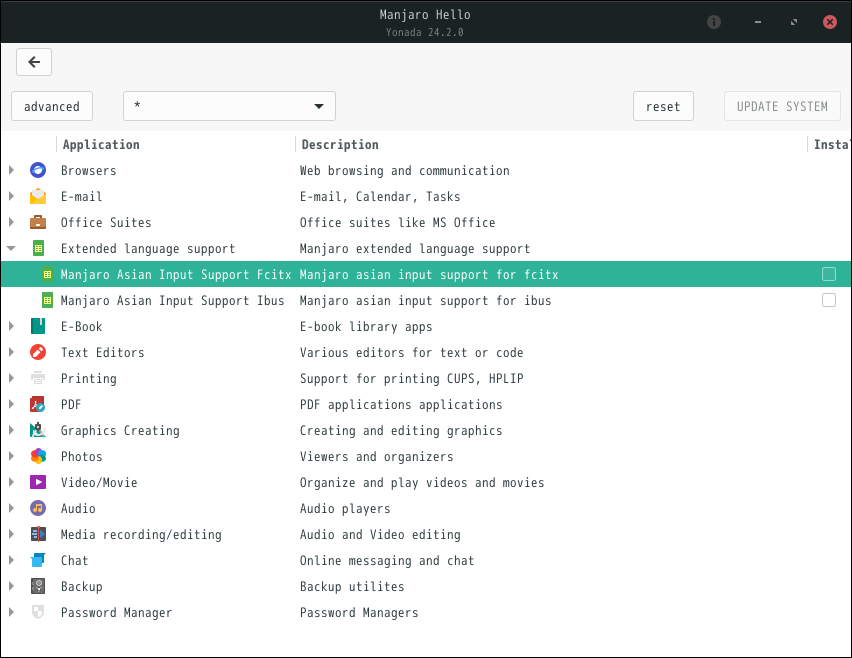The height and width of the screenshot is (658, 852).
Task: Expand the Video/Movie category
Action: coord(11,482)
